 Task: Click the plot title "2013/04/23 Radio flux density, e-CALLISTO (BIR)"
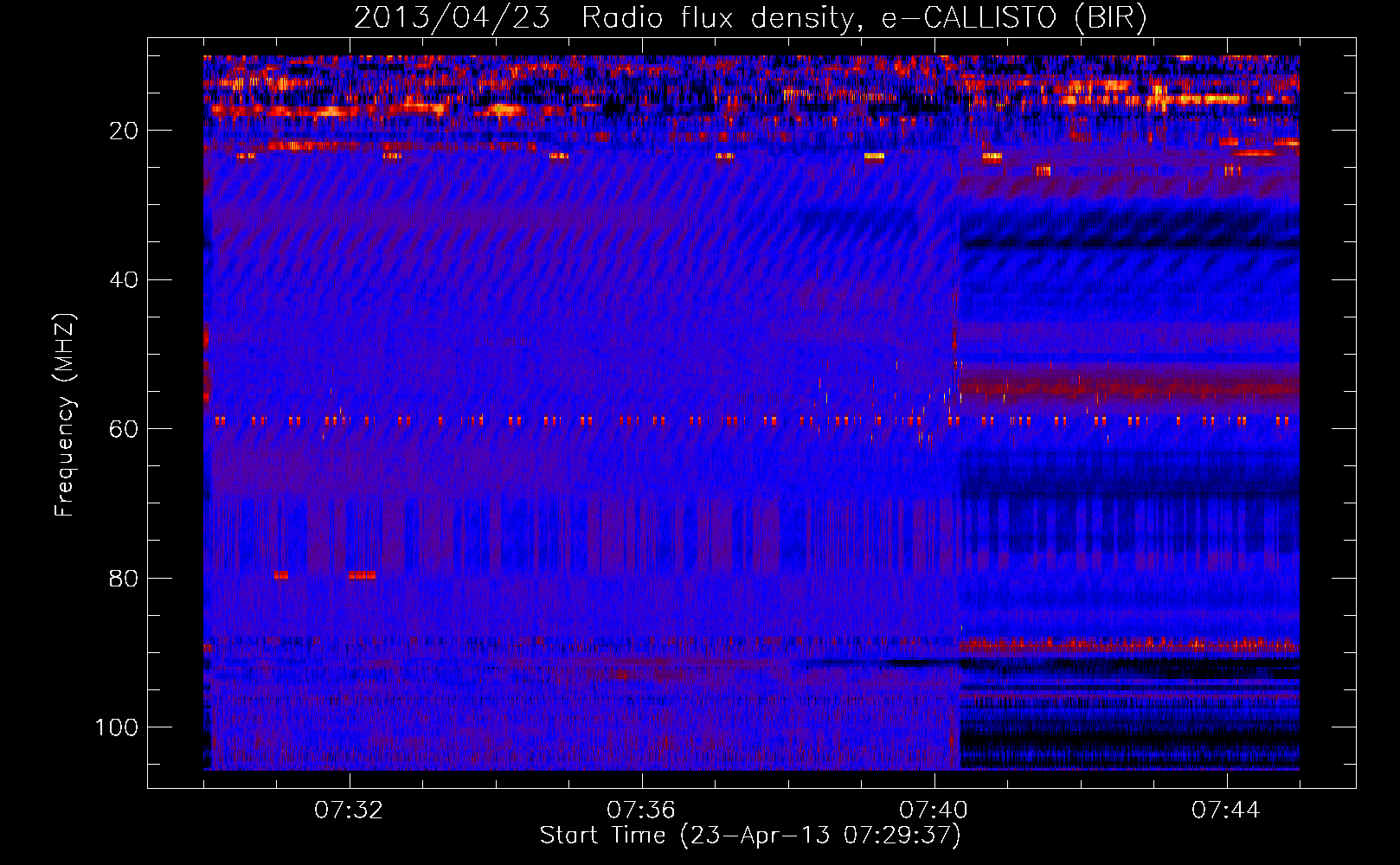[x=750, y=17]
